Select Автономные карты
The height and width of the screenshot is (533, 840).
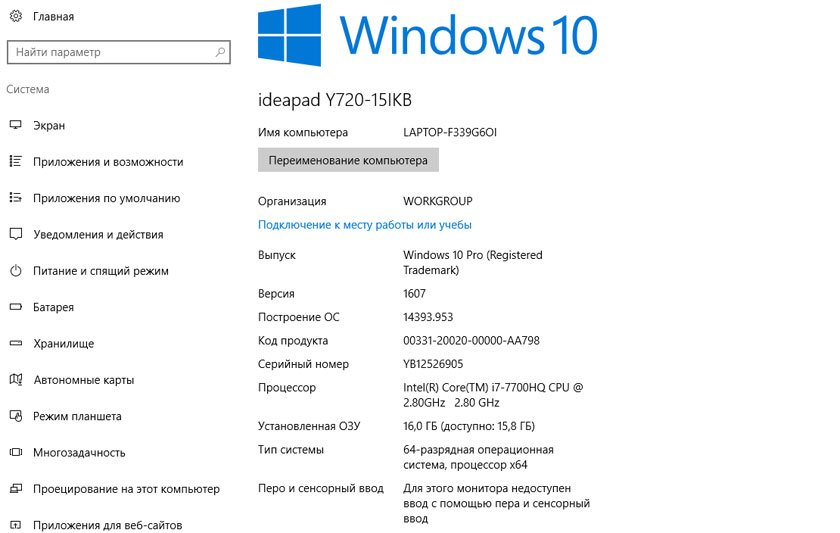pos(84,380)
